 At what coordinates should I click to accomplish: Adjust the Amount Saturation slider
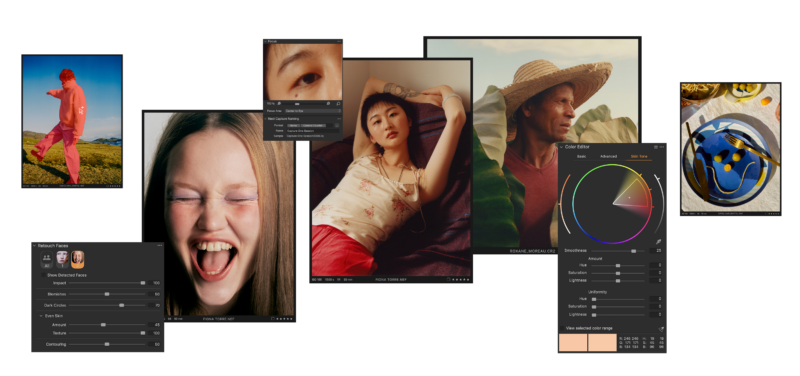point(618,273)
